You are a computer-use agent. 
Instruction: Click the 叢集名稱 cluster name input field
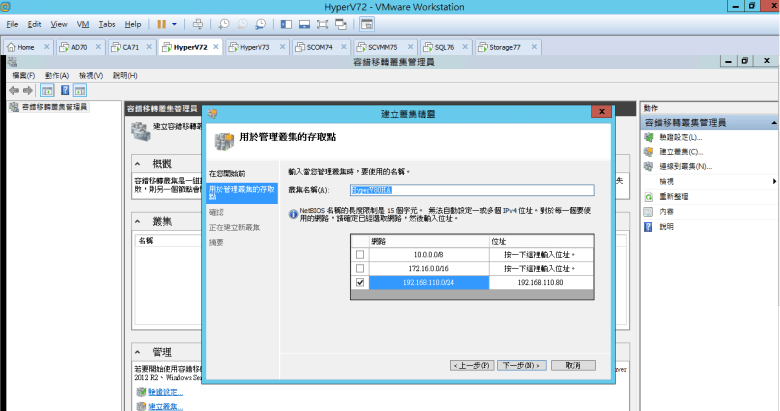[471, 189]
